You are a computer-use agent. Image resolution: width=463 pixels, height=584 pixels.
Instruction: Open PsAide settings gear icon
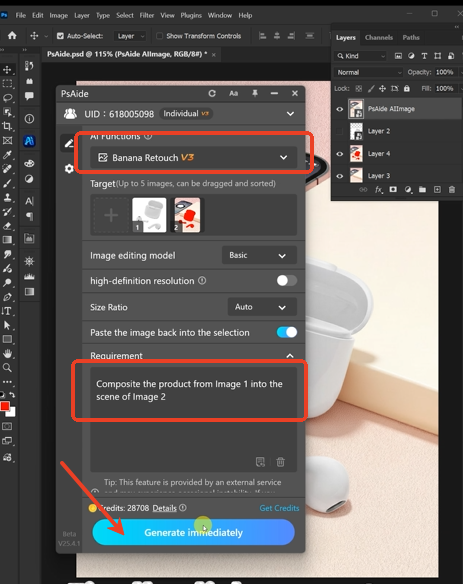click(69, 168)
